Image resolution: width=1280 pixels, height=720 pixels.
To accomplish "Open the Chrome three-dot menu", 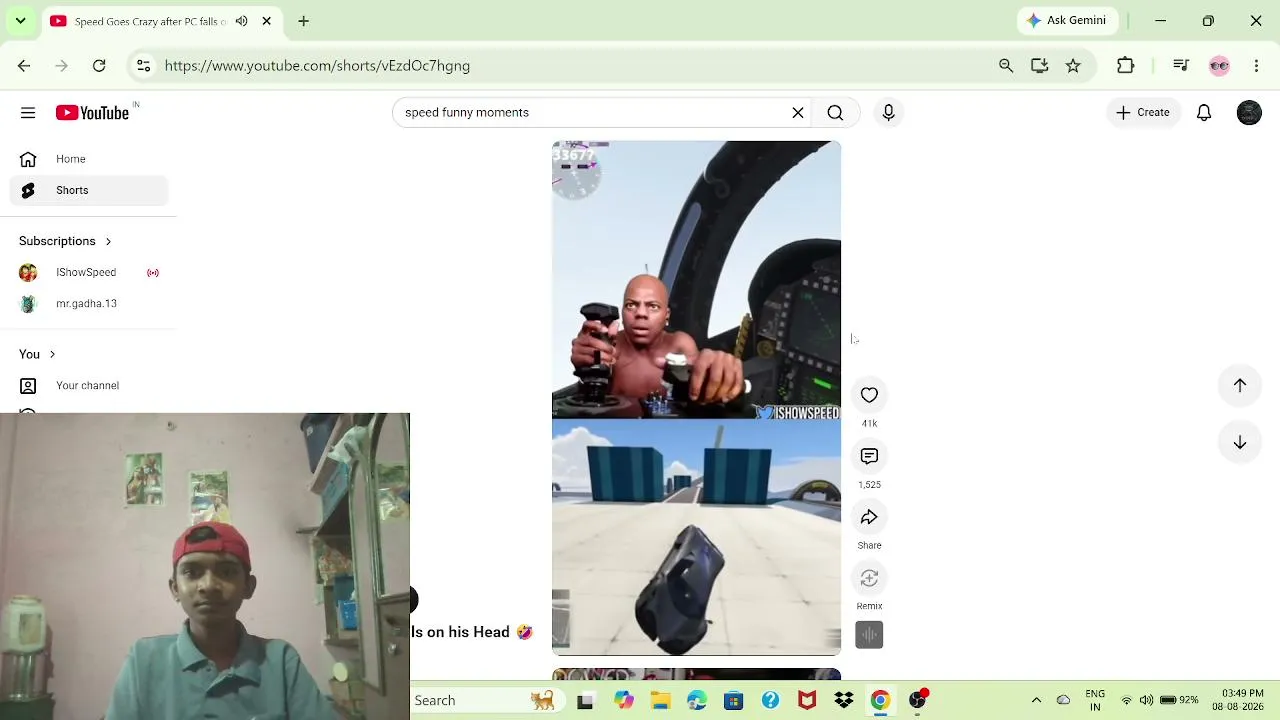I will click(x=1257, y=66).
